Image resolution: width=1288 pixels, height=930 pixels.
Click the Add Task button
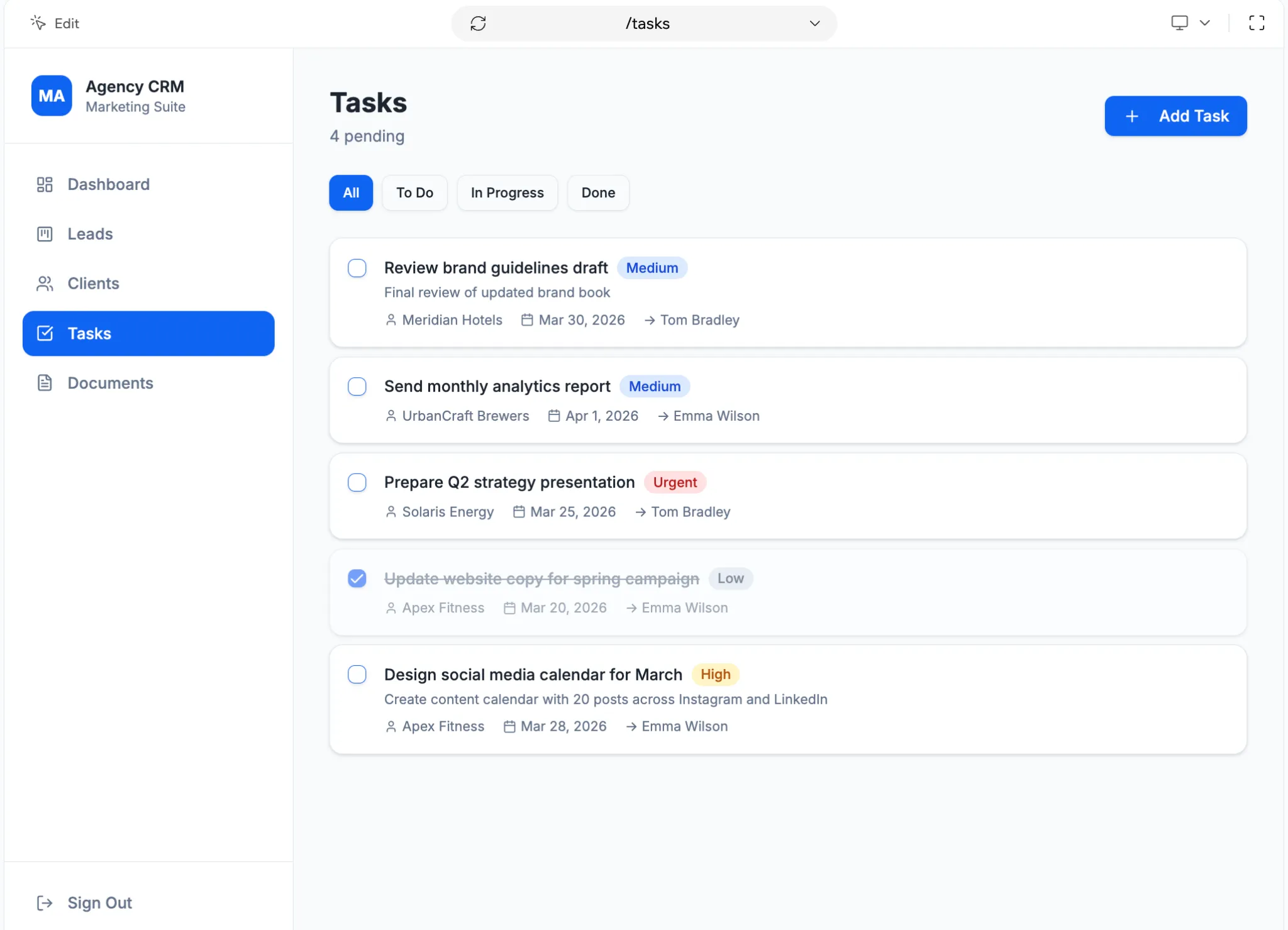click(x=1174, y=116)
